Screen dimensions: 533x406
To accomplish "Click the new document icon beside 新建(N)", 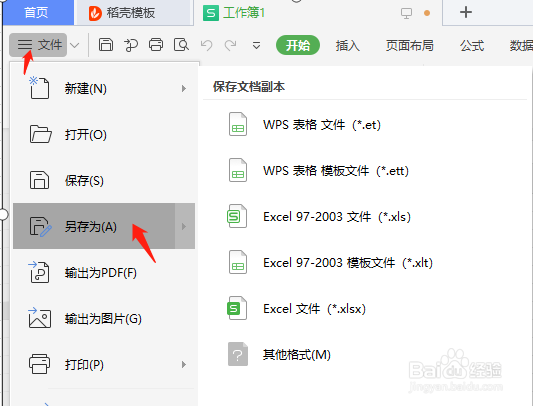I will 39,88.
